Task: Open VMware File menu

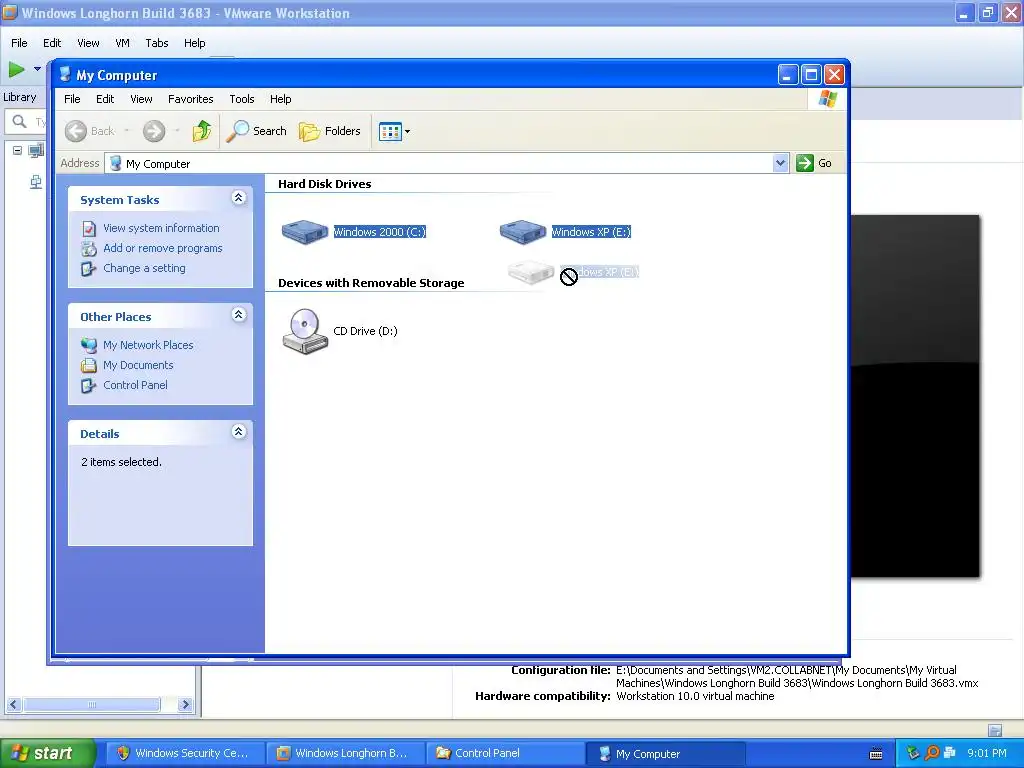Action: (19, 43)
